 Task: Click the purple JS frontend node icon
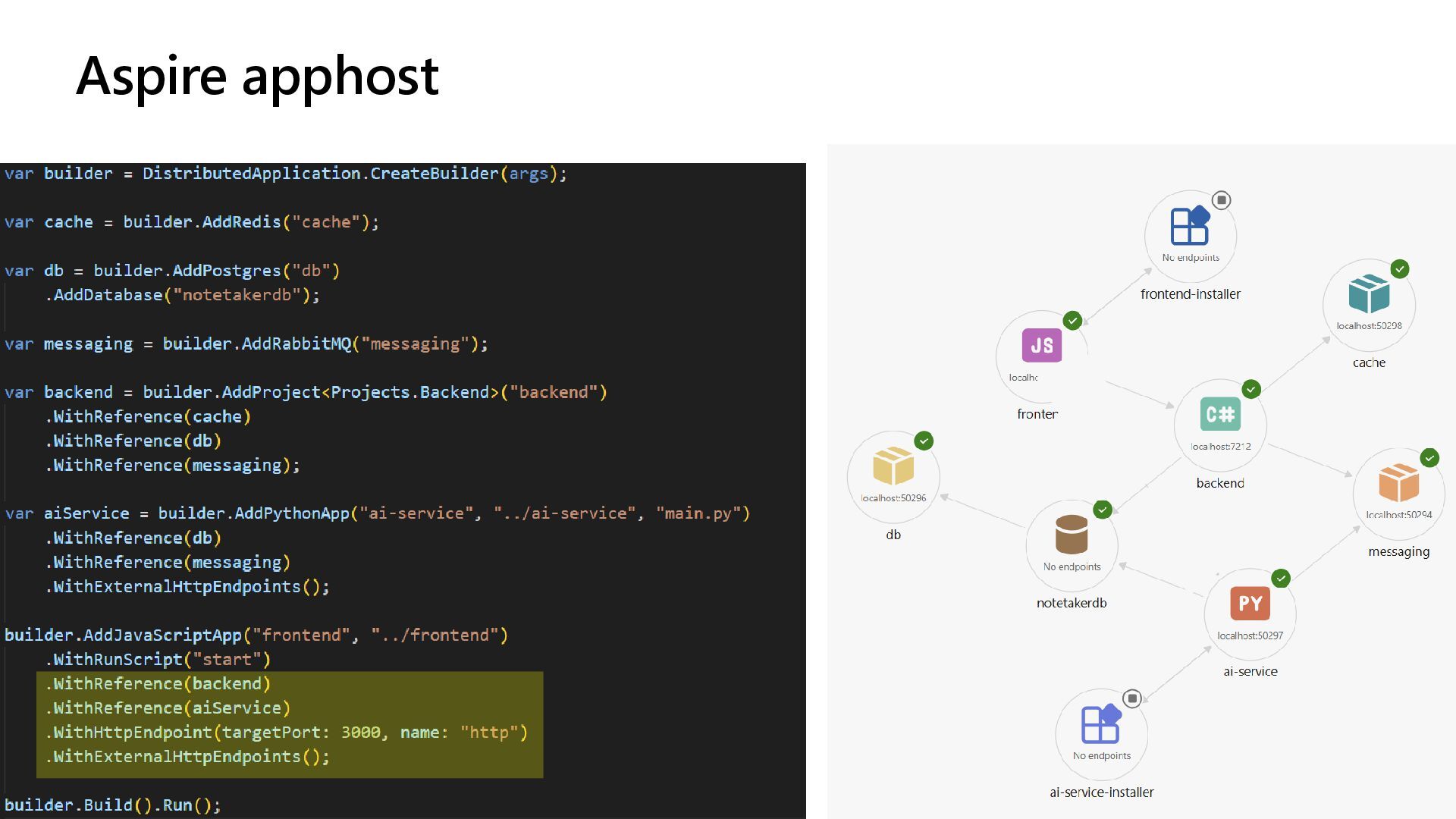(1041, 346)
